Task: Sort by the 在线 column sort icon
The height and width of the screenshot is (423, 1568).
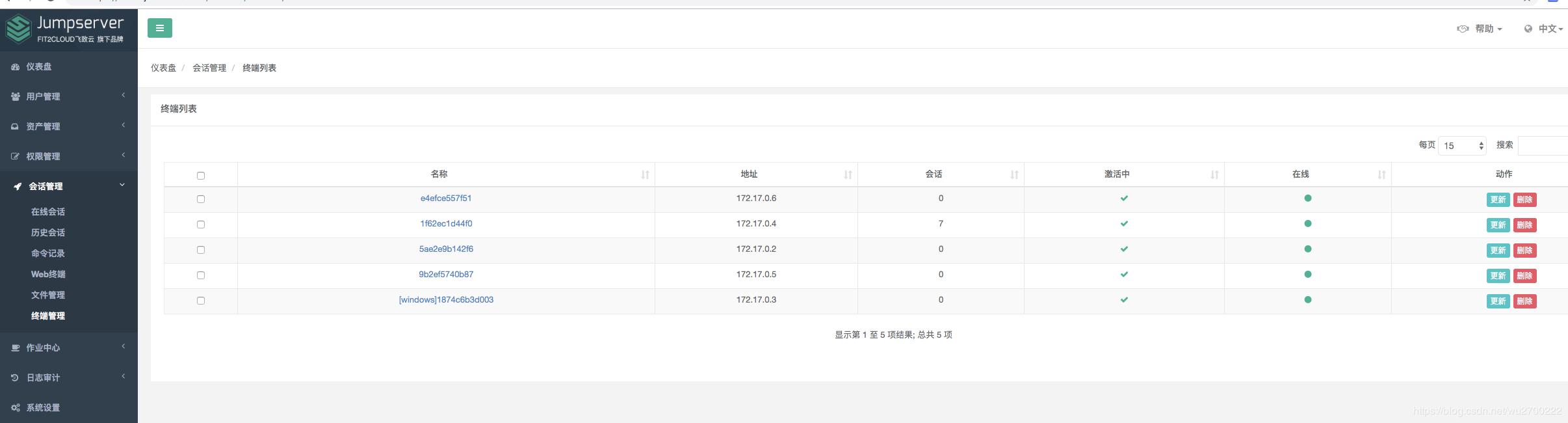Action: (x=1381, y=174)
